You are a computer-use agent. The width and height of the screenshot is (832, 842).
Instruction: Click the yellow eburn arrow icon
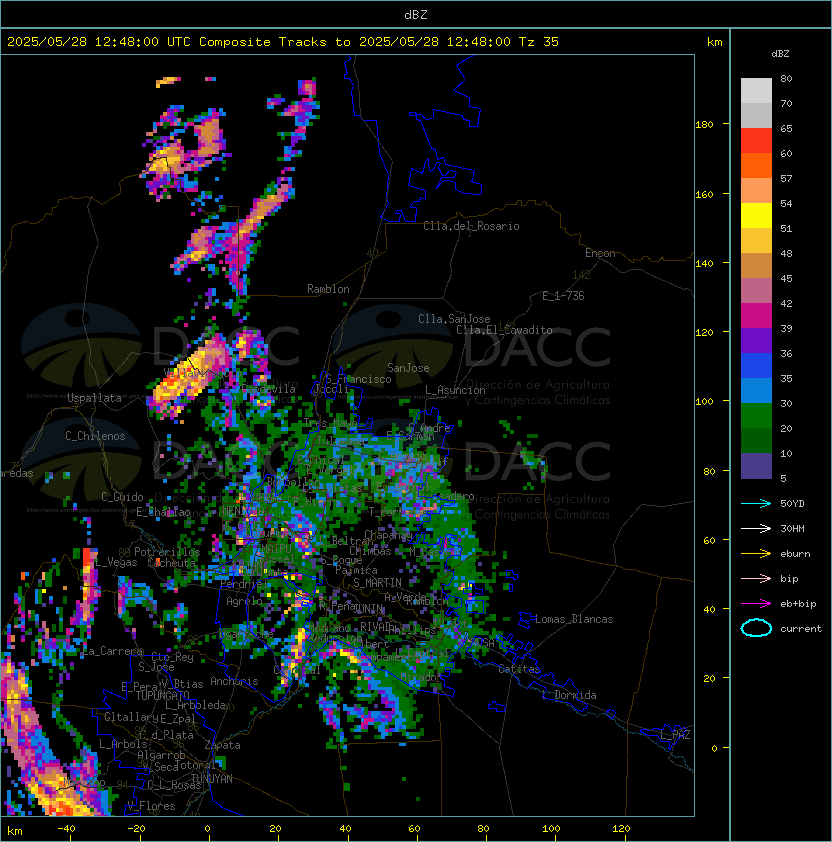coord(756,554)
